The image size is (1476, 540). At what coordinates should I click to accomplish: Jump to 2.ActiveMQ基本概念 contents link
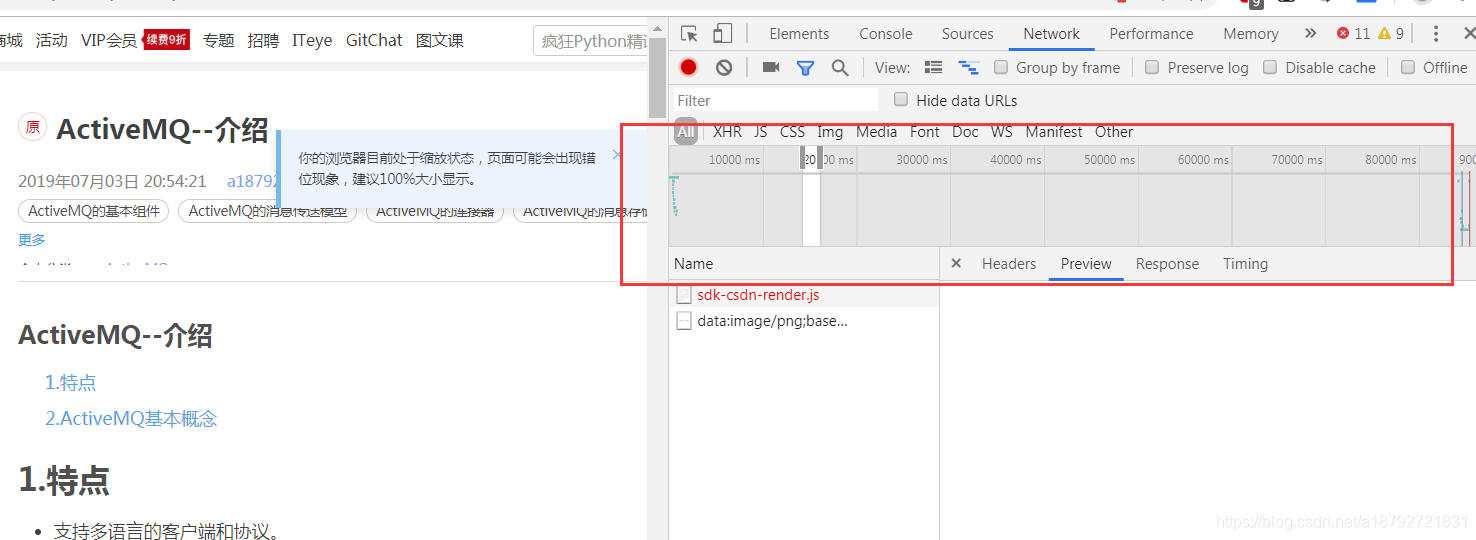(131, 418)
